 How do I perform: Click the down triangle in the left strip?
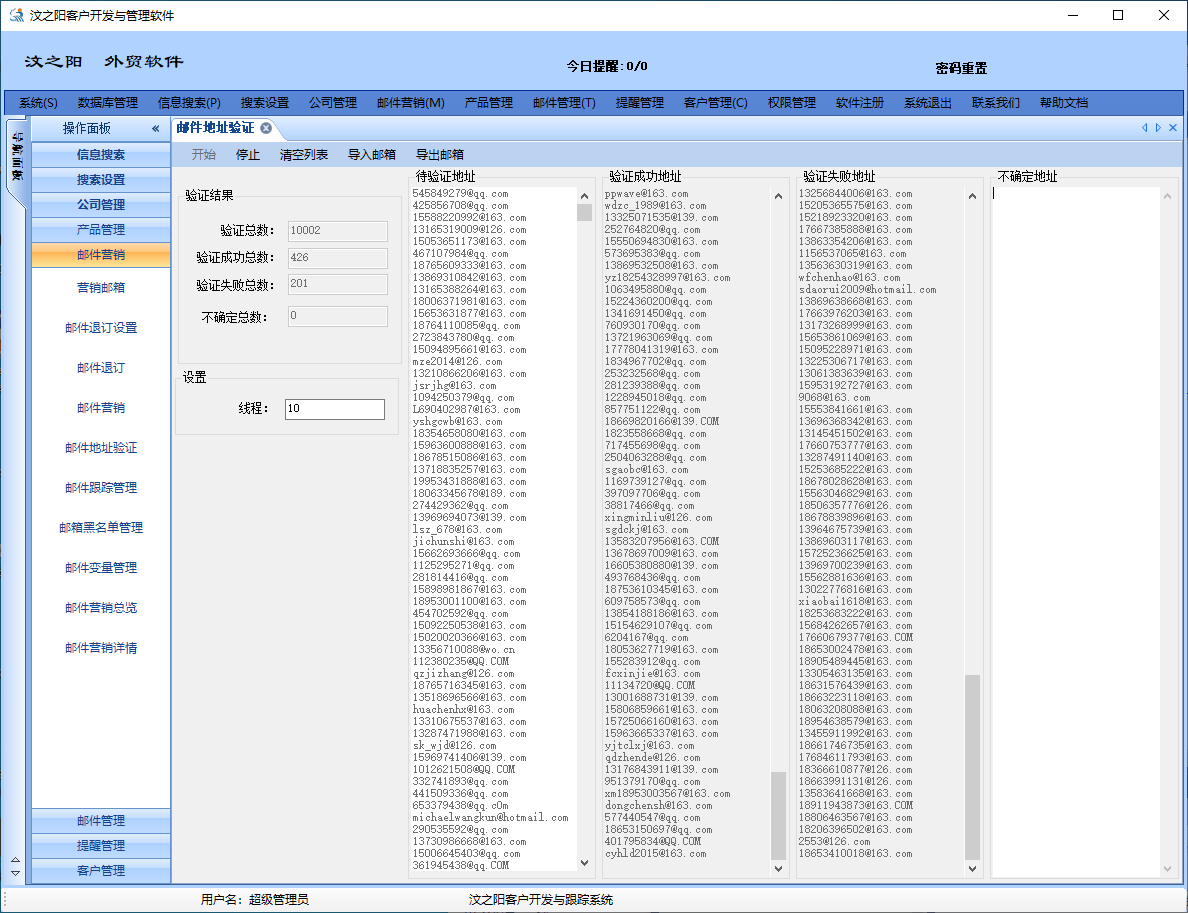15,873
